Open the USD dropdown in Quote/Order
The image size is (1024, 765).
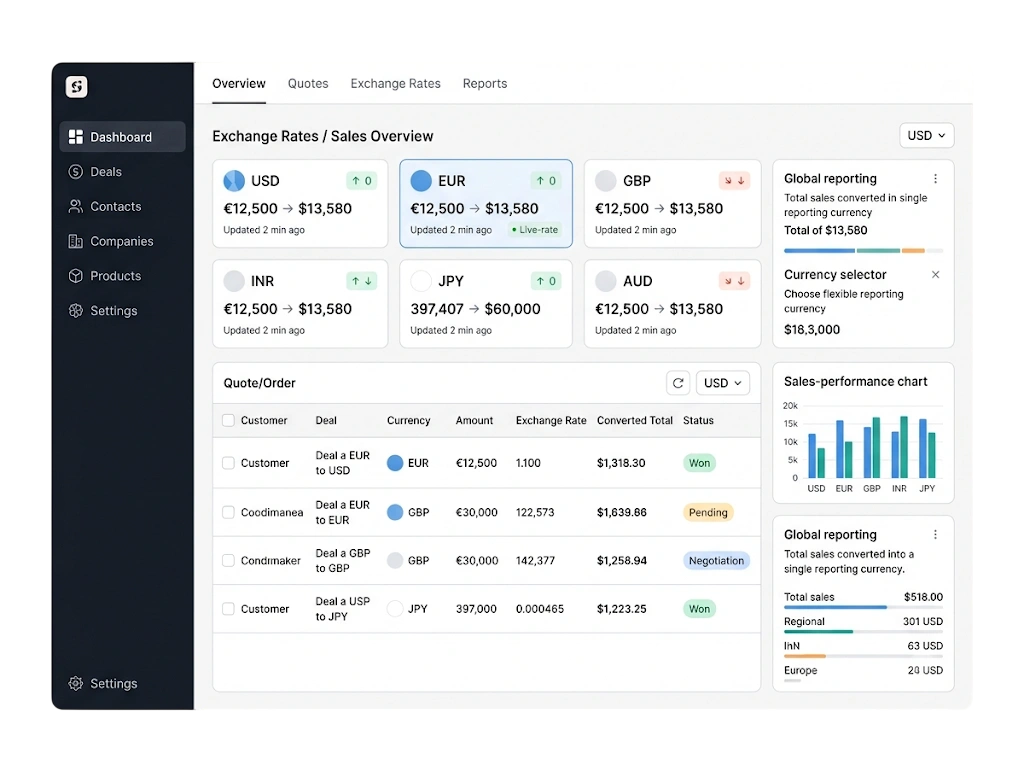coord(723,383)
